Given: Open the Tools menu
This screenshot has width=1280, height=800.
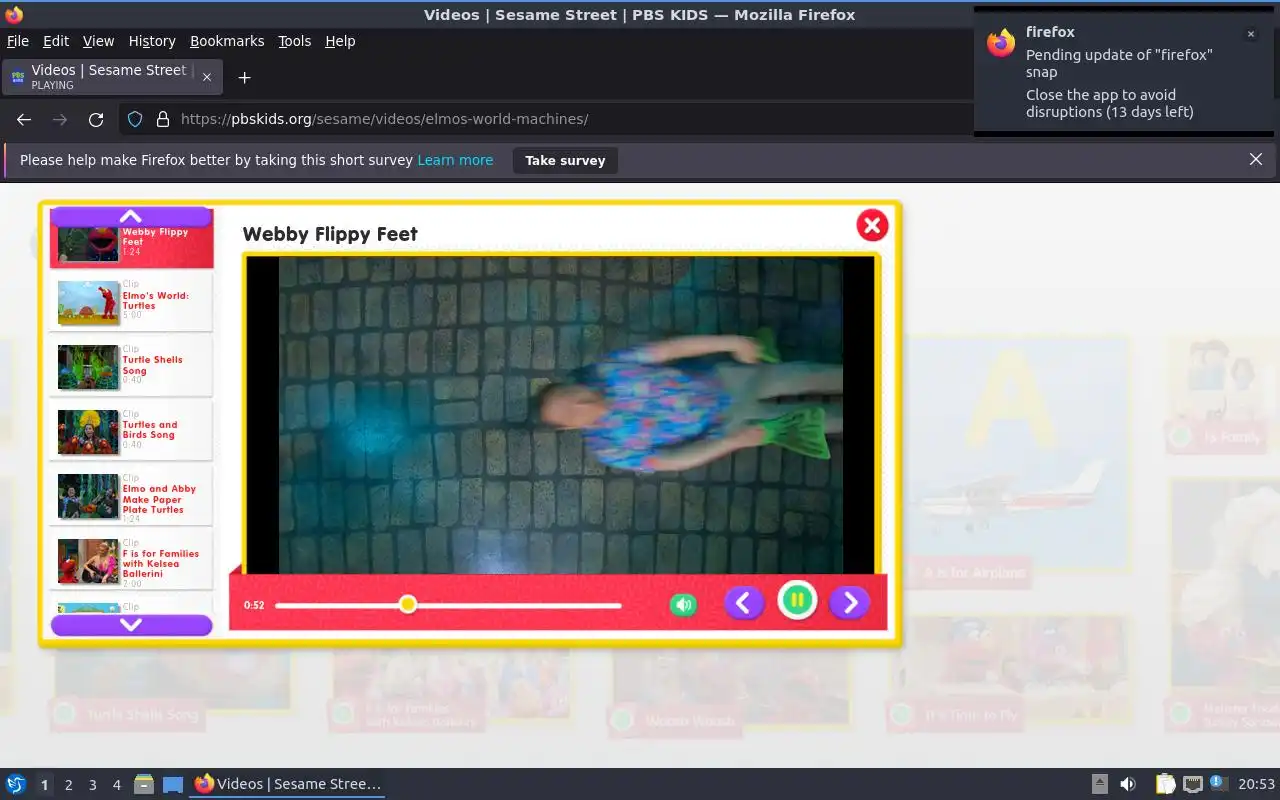Looking at the screenshot, I should coord(295,41).
